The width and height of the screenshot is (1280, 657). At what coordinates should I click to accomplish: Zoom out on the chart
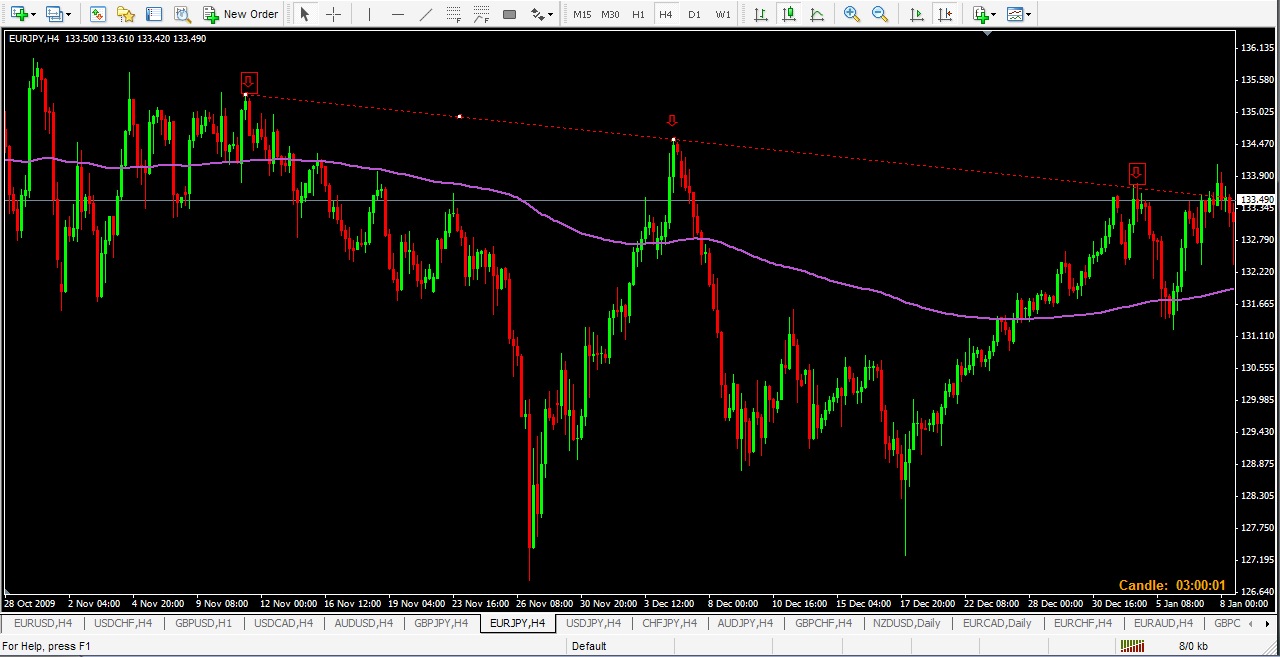[x=880, y=14]
